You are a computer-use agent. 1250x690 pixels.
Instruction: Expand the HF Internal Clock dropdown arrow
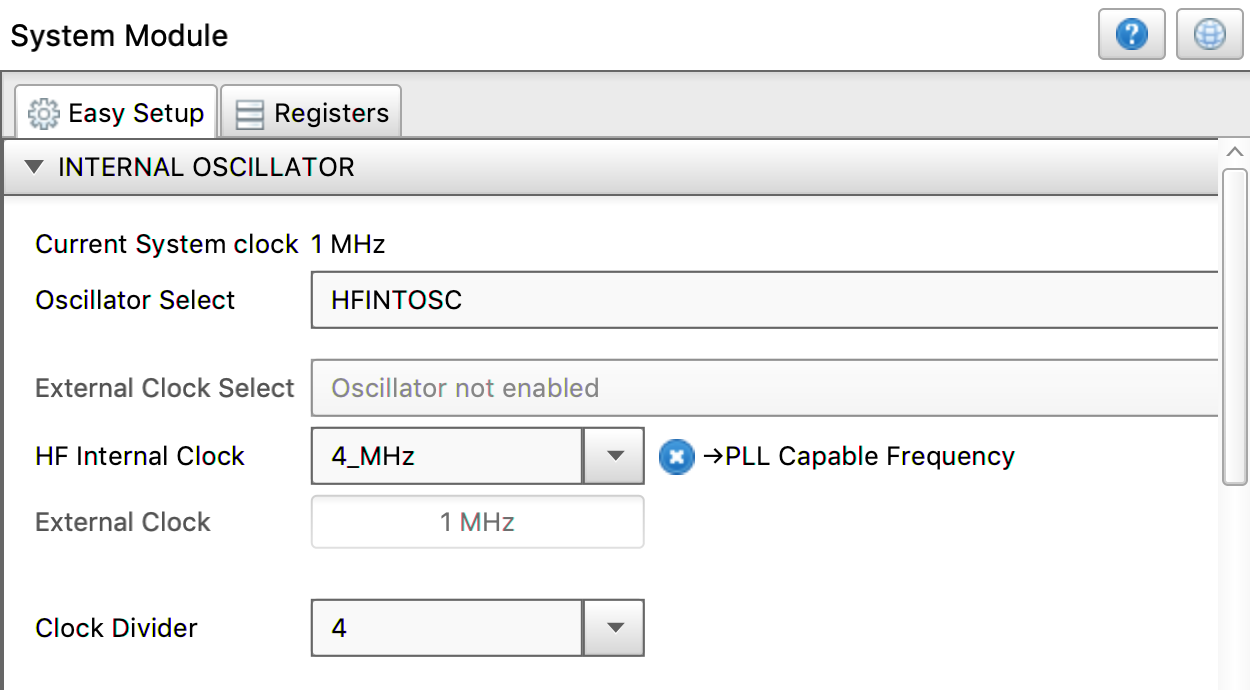[x=613, y=457]
